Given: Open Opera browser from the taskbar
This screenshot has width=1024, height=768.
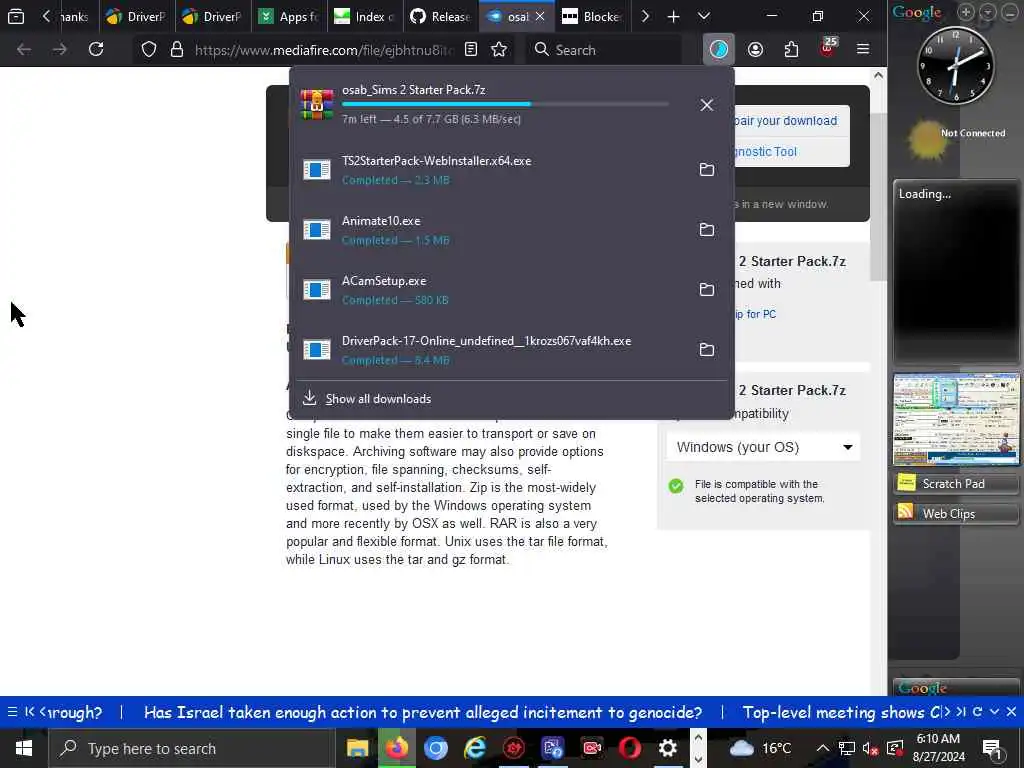Looking at the screenshot, I should 630,748.
